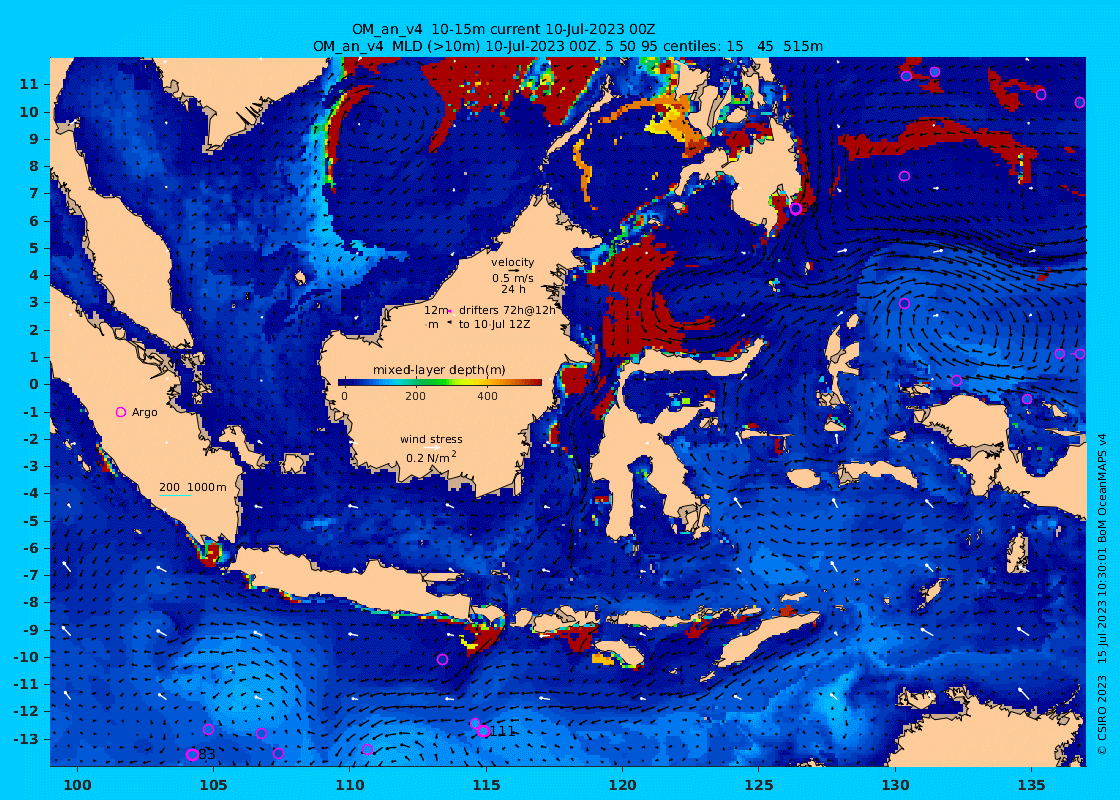The height and width of the screenshot is (800, 1120).
Task: Select the bold Argo marker beside Mindanao
Action: [x=796, y=209]
